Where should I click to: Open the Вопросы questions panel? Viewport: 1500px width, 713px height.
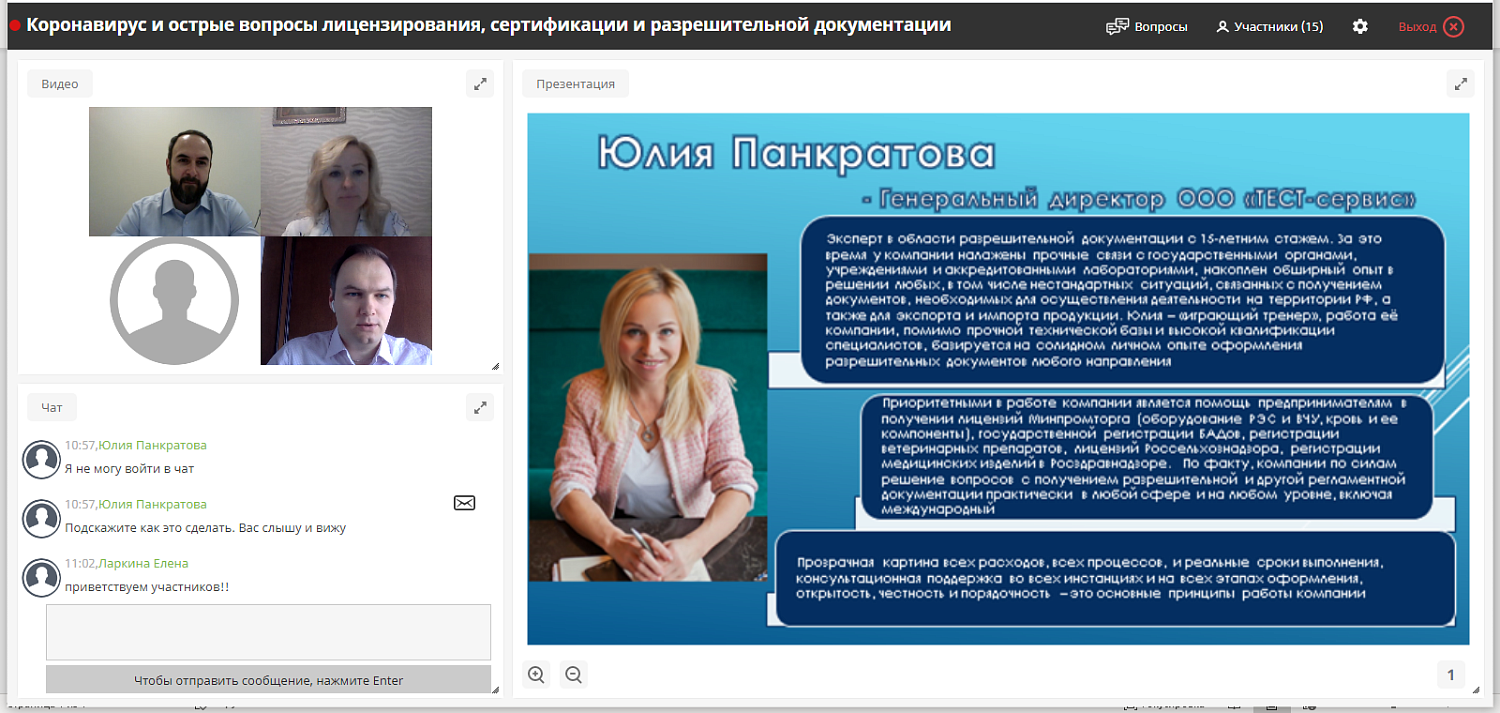pos(1146,27)
